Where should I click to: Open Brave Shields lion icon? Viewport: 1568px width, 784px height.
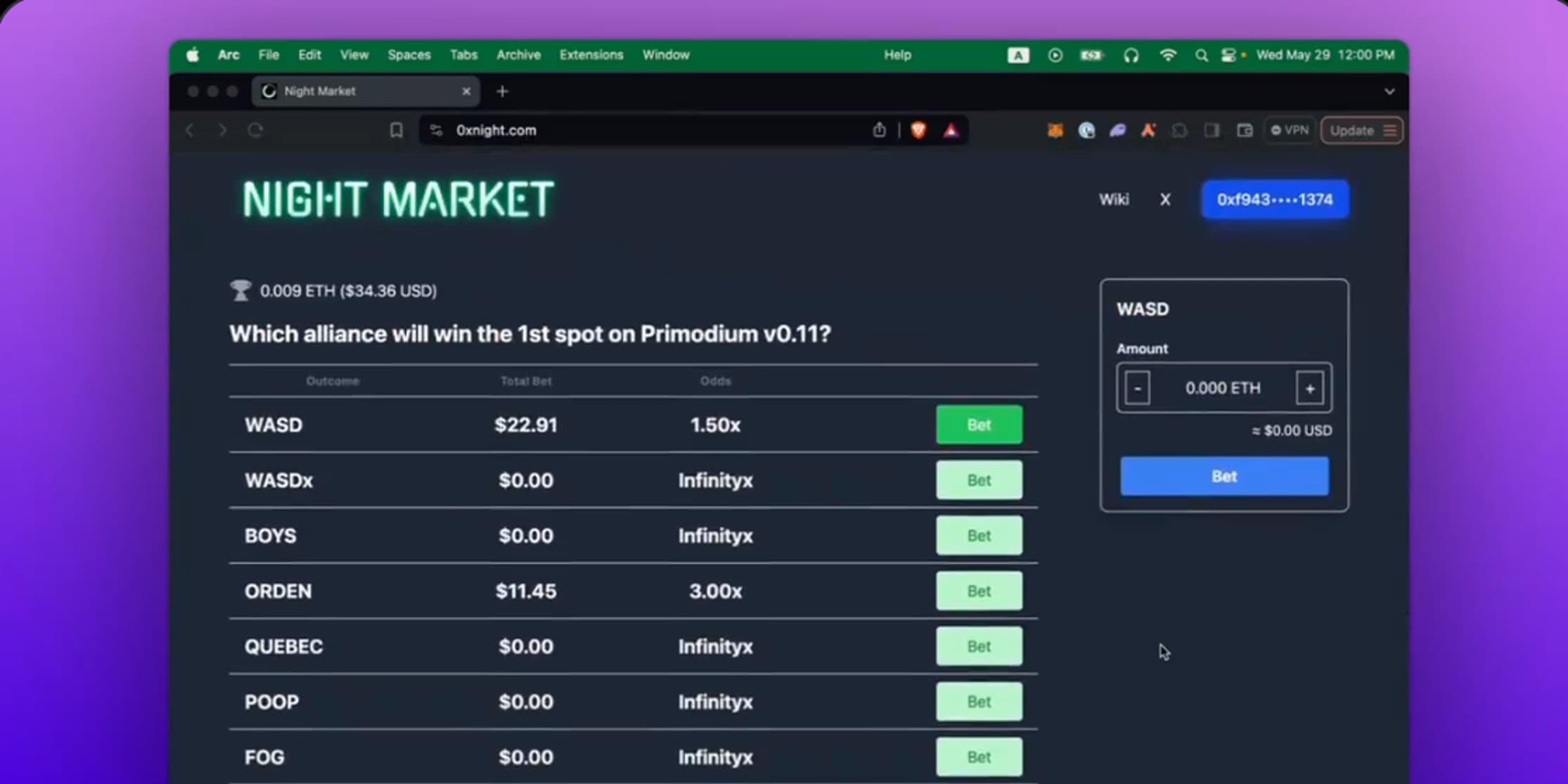(918, 130)
